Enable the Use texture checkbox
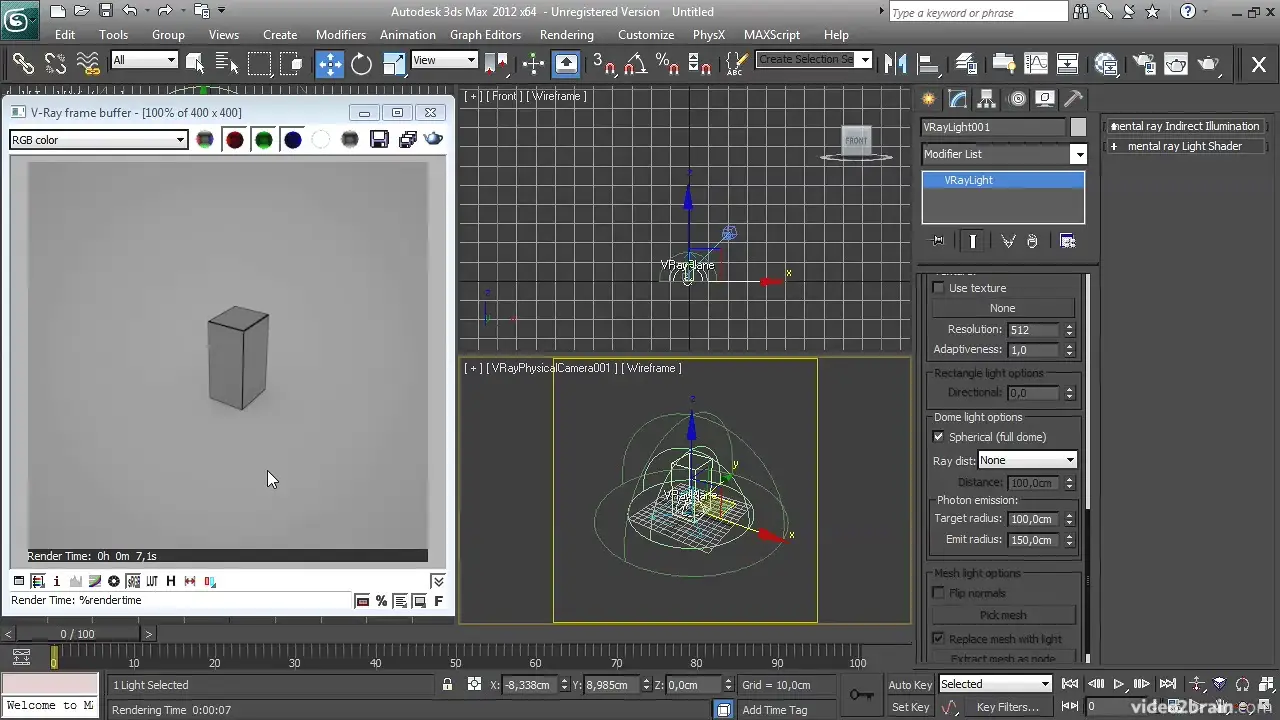1280x720 pixels. 938,288
